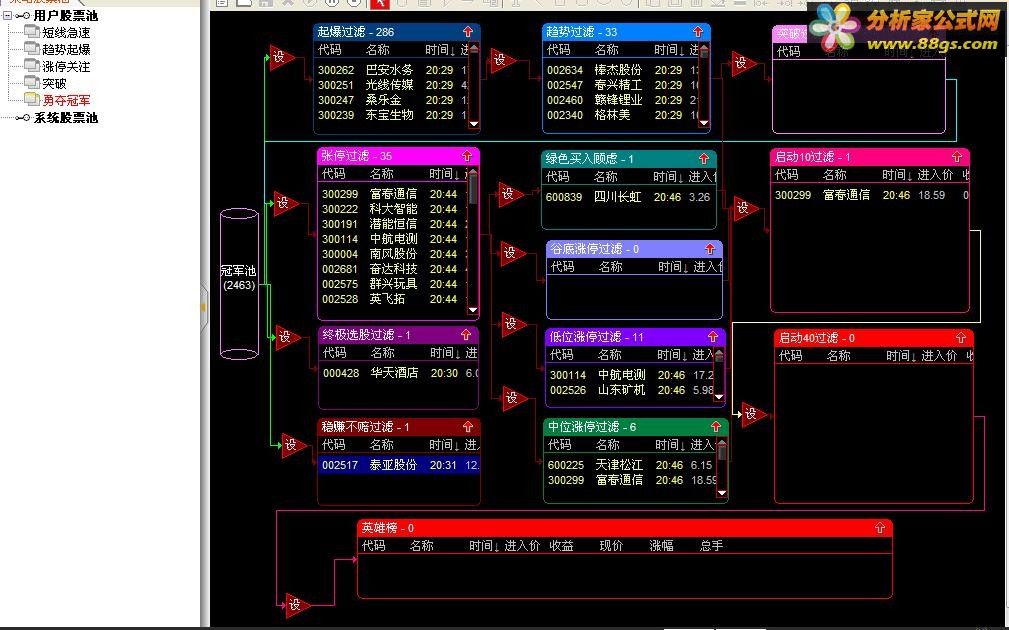This screenshot has height=630, width=1009.
Task: Click the up-arrow icon on 终极选股过滤 header
Action: tap(466, 335)
